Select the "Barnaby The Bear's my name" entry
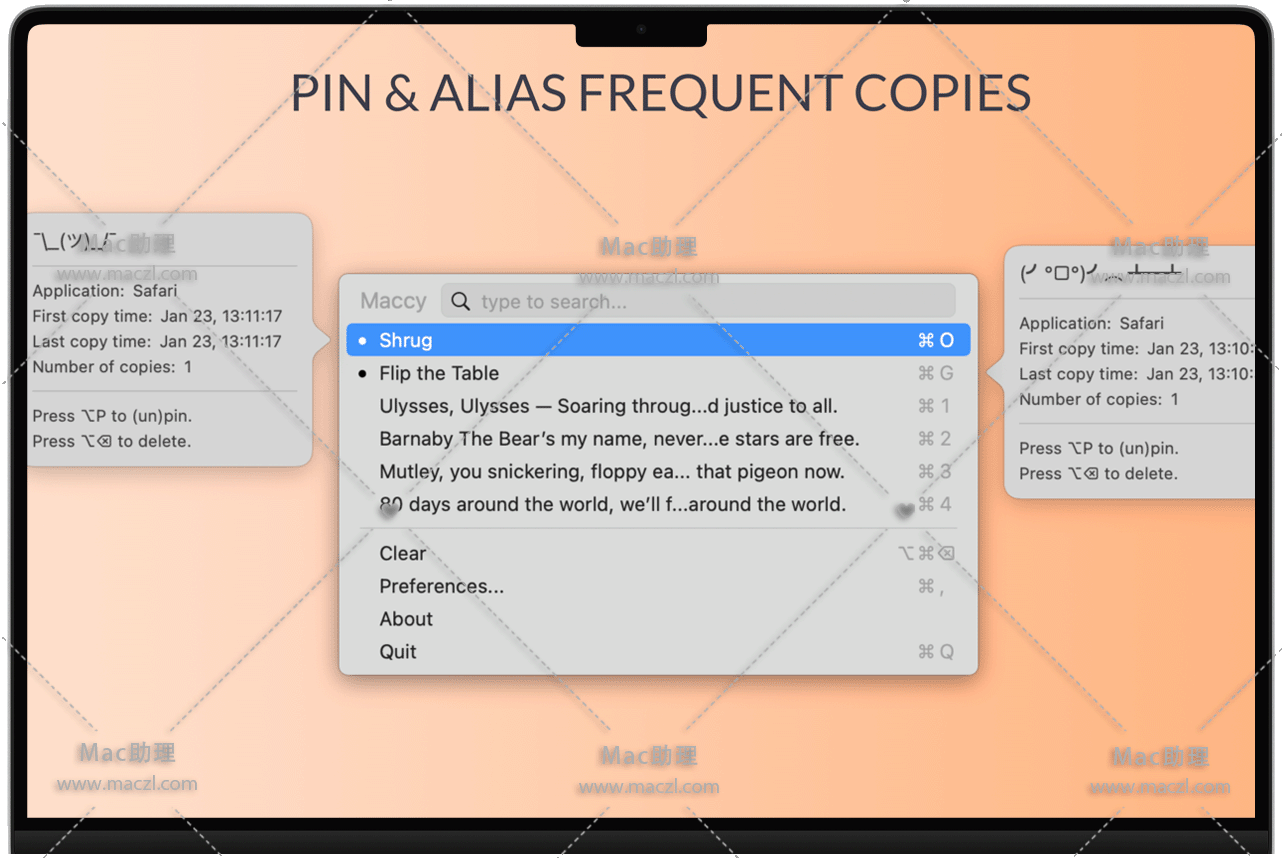The width and height of the screenshot is (1282, 858). click(658, 439)
